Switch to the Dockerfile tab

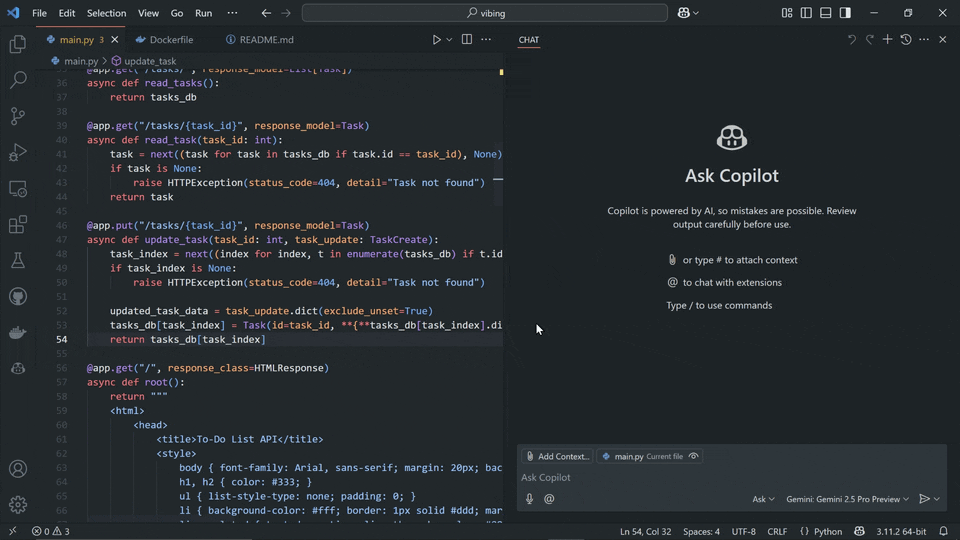click(x=171, y=40)
